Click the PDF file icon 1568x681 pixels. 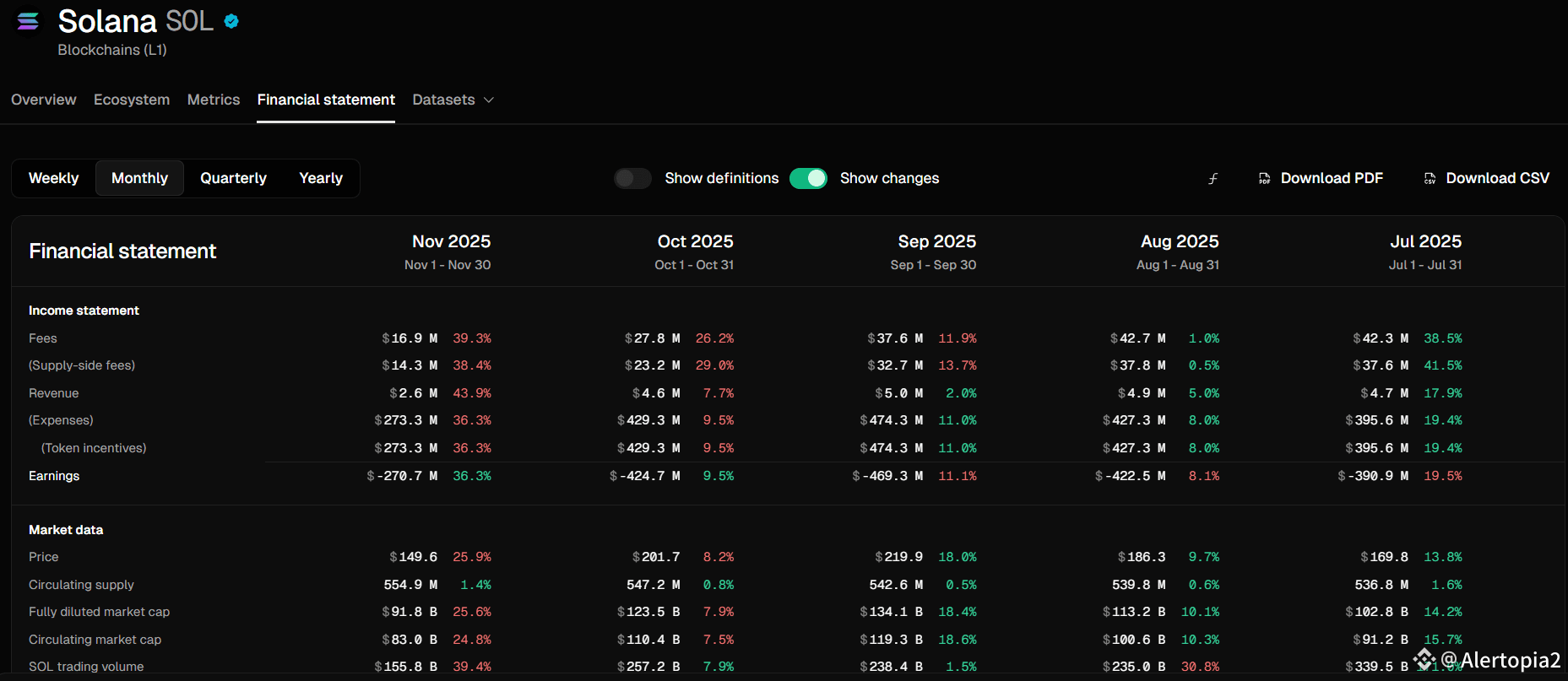(x=1264, y=179)
